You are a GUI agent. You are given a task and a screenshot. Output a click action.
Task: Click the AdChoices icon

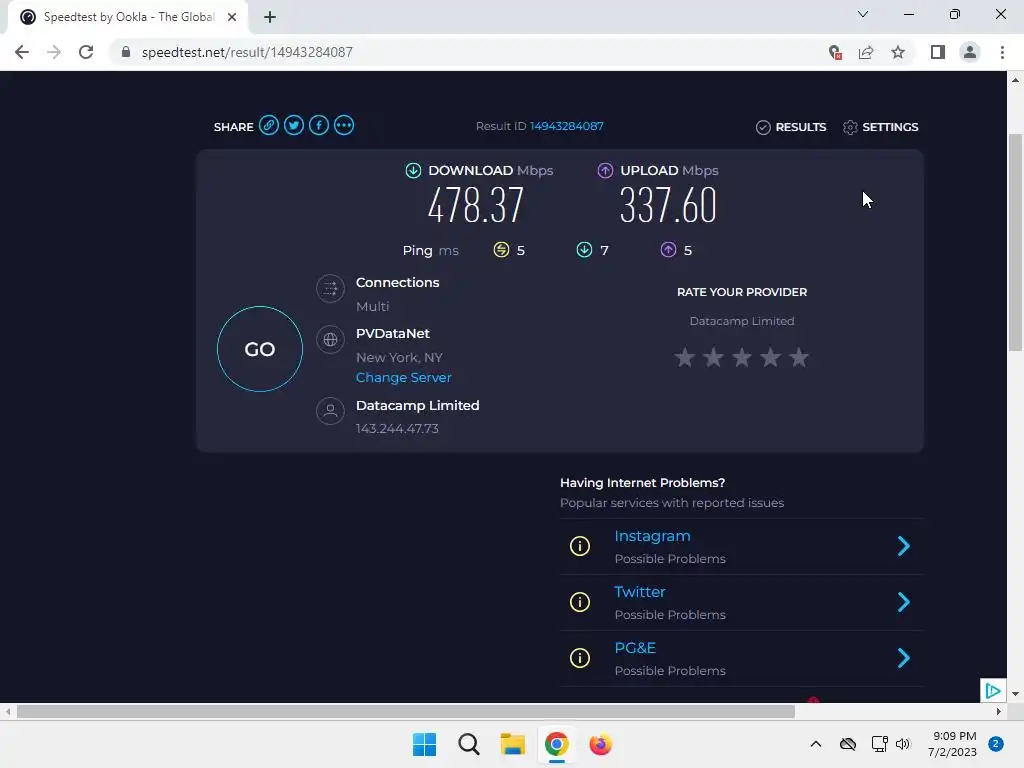tap(993, 690)
